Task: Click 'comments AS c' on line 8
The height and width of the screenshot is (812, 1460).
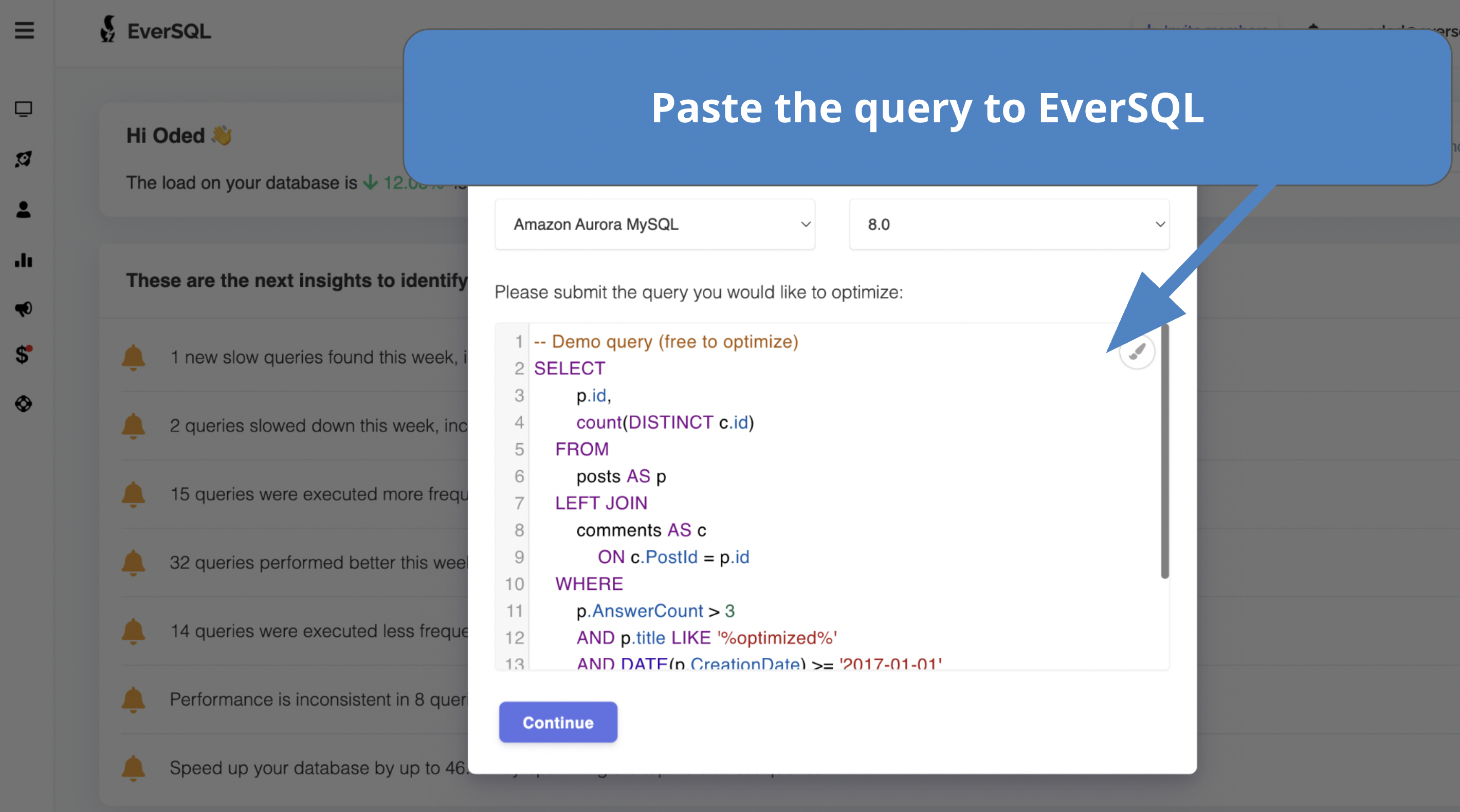Action: coord(641,530)
